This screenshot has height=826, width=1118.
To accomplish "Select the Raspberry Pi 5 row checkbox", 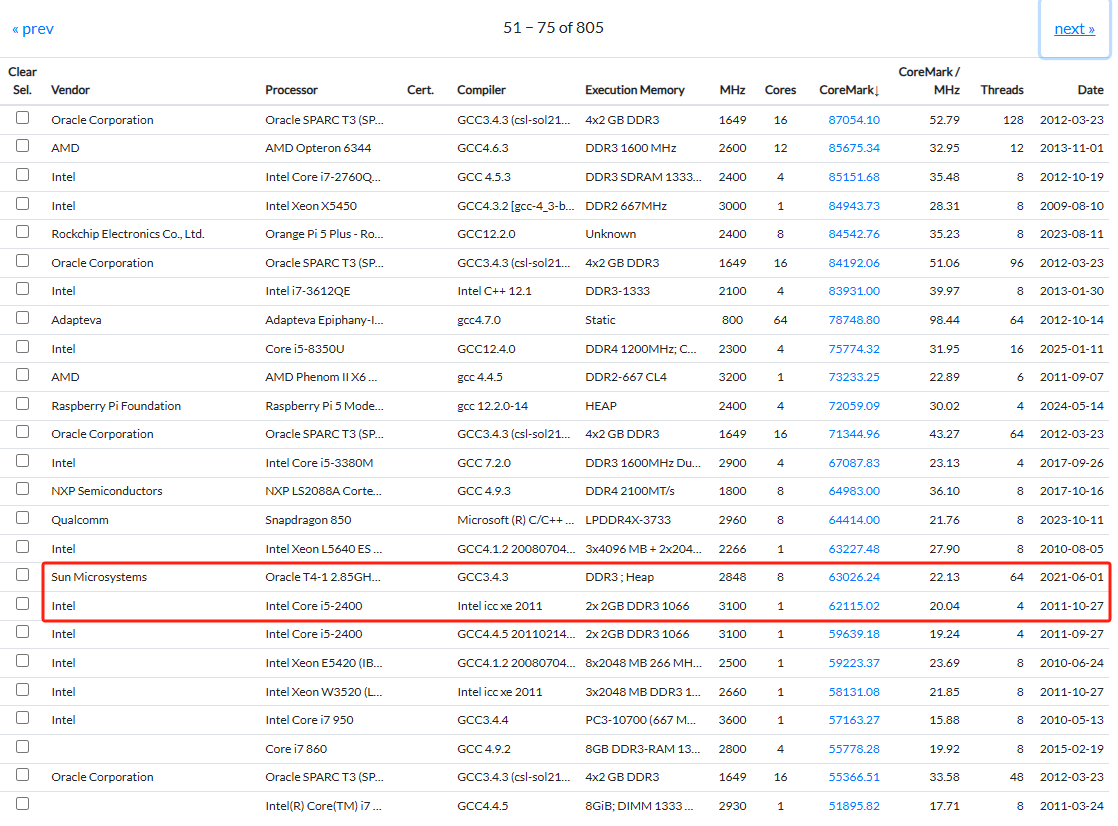I will (23, 404).
